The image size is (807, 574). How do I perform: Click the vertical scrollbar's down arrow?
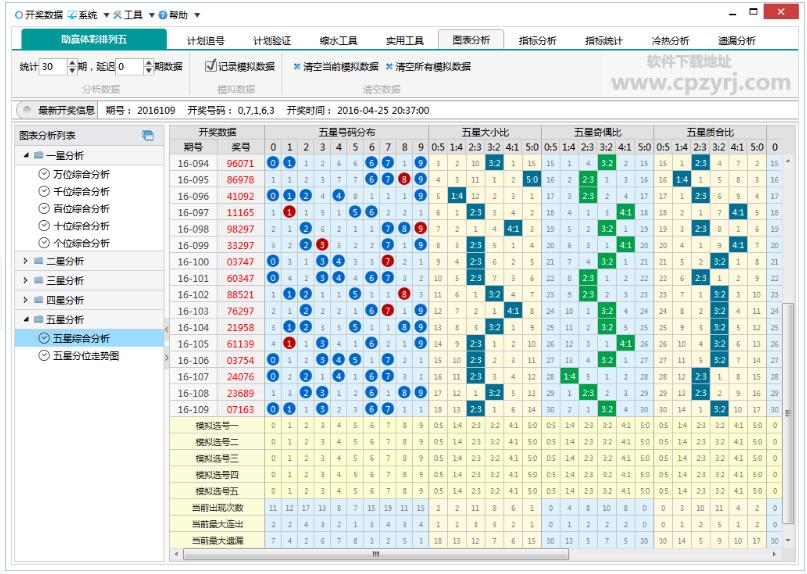(788, 541)
